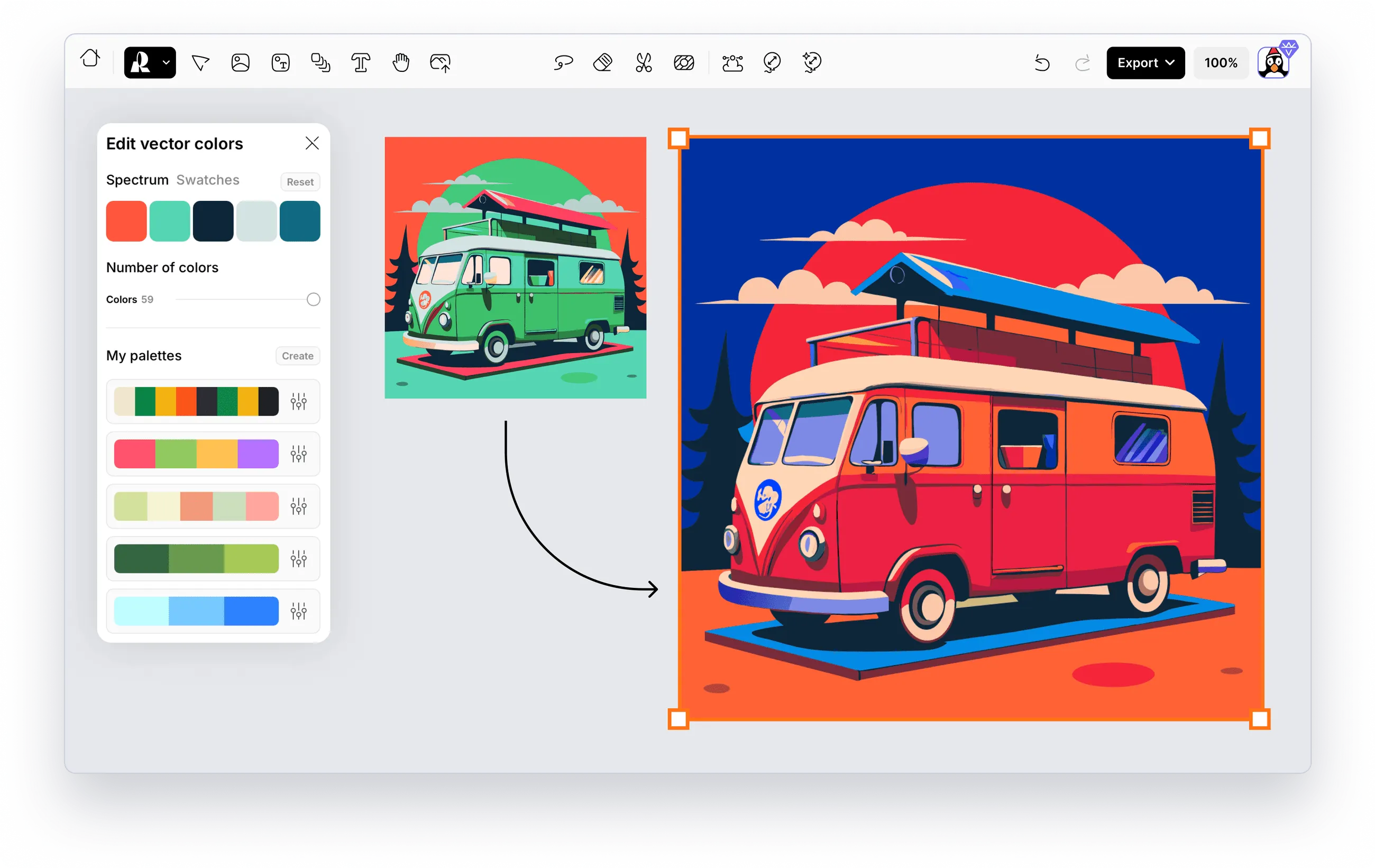Open the 100% zoom level menu
Viewport: 1375px width, 868px height.
pyautogui.click(x=1221, y=63)
